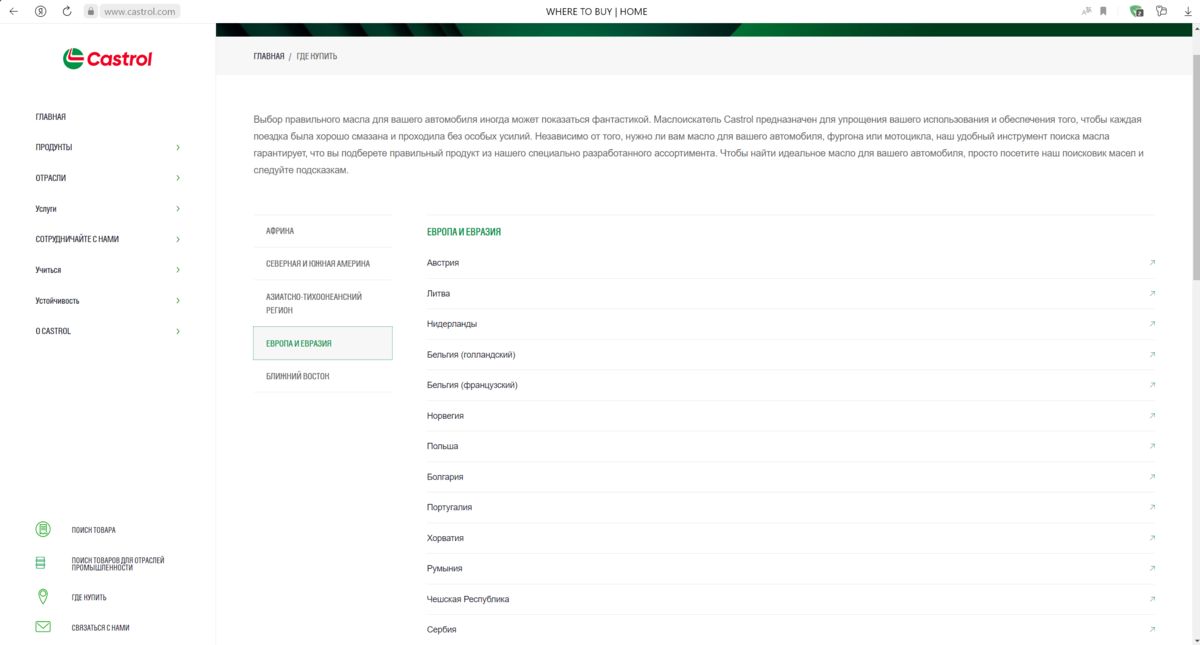Select the Европа и Евразия tab

(322, 343)
